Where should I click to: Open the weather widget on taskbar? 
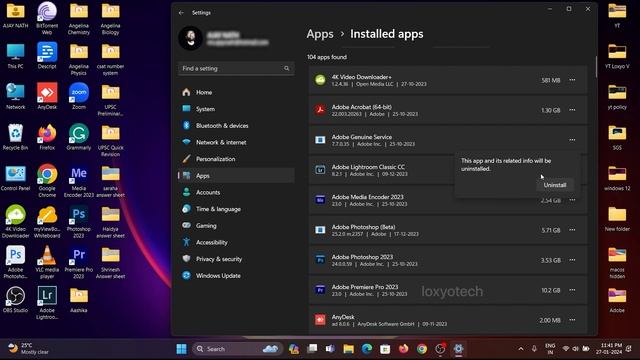[29, 349]
